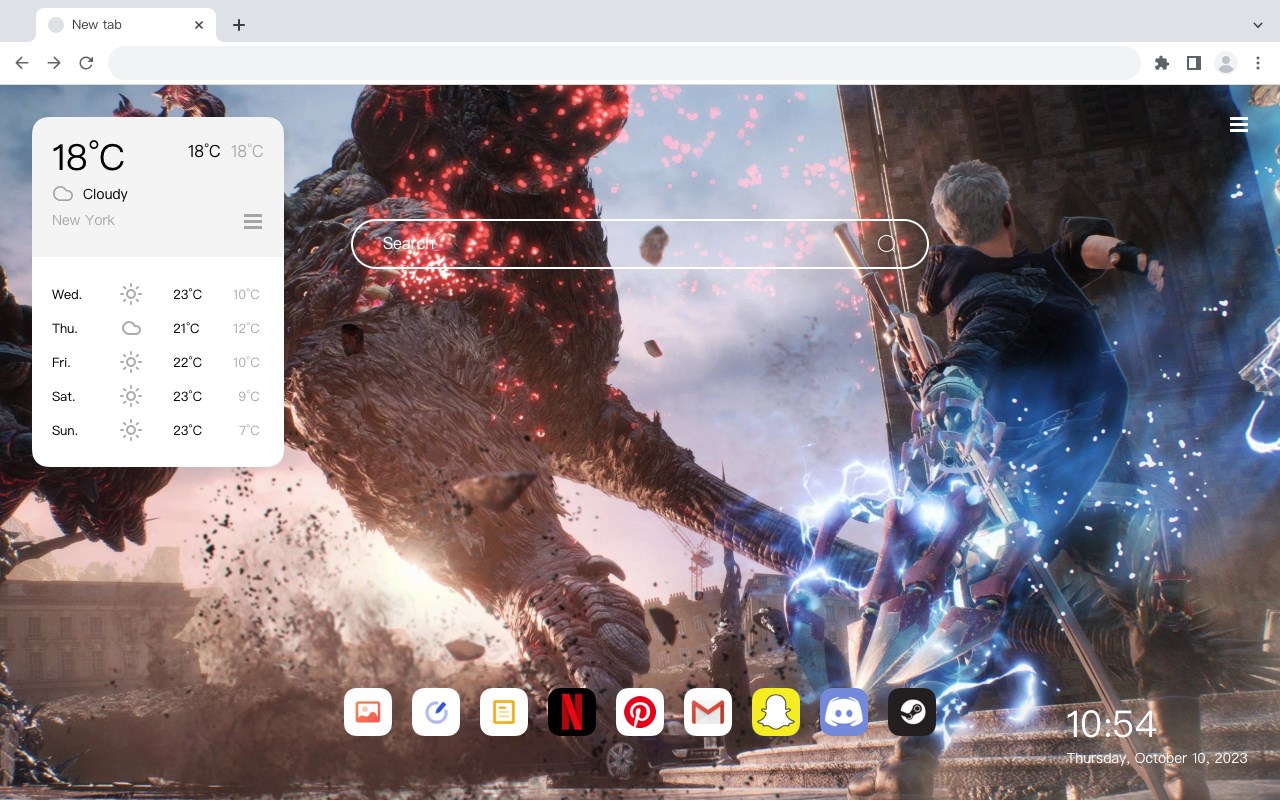Open the Chrome extensions puzzle icon
The height and width of the screenshot is (800, 1280).
click(1161, 63)
